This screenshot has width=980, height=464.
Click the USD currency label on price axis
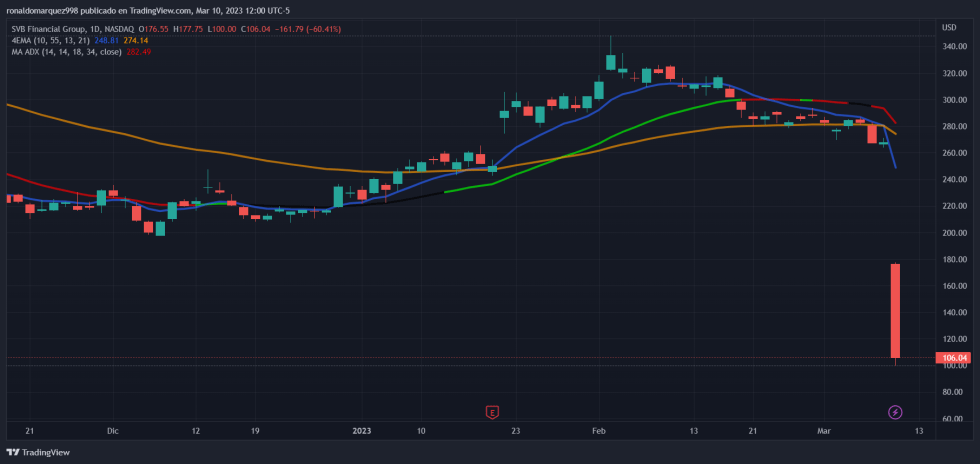(949, 27)
